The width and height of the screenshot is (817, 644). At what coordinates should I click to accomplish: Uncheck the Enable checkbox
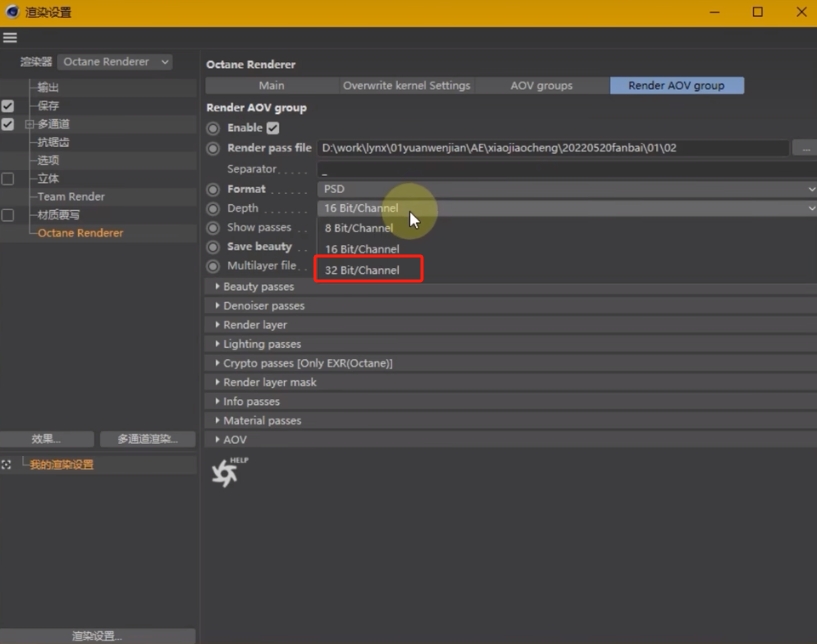(273, 128)
